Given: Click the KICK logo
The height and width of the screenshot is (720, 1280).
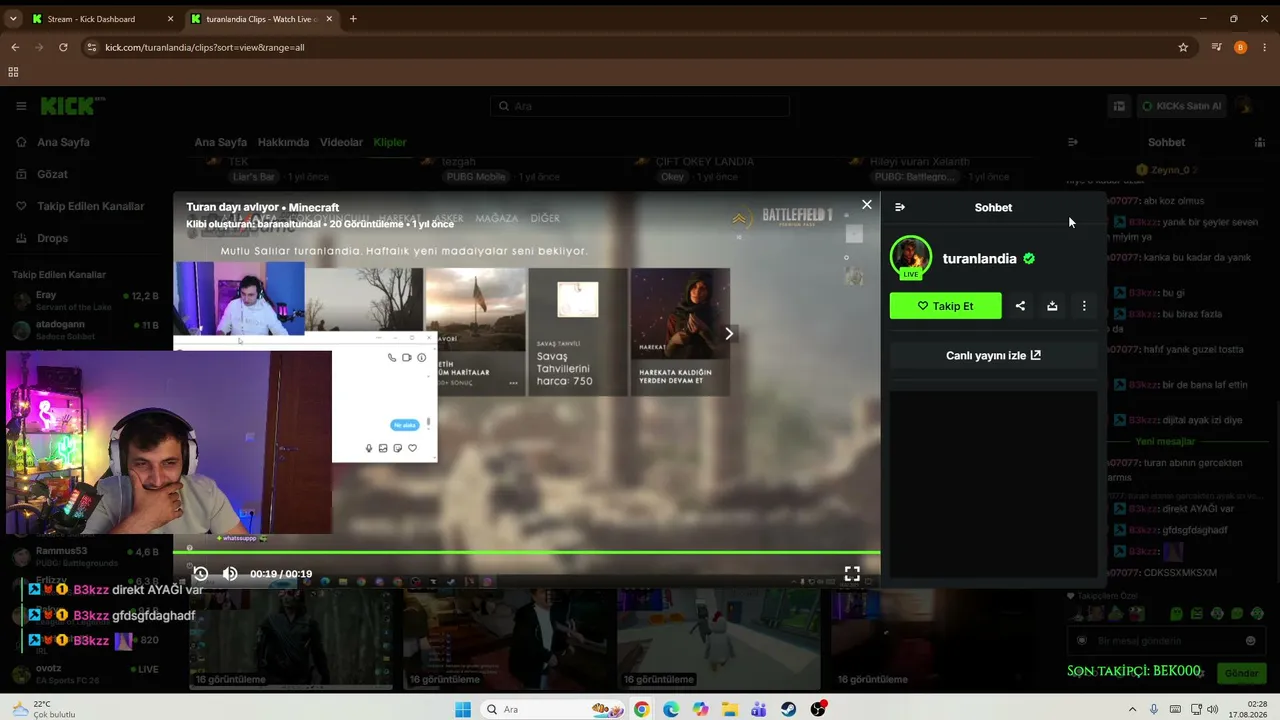Looking at the screenshot, I should tap(72, 106).
